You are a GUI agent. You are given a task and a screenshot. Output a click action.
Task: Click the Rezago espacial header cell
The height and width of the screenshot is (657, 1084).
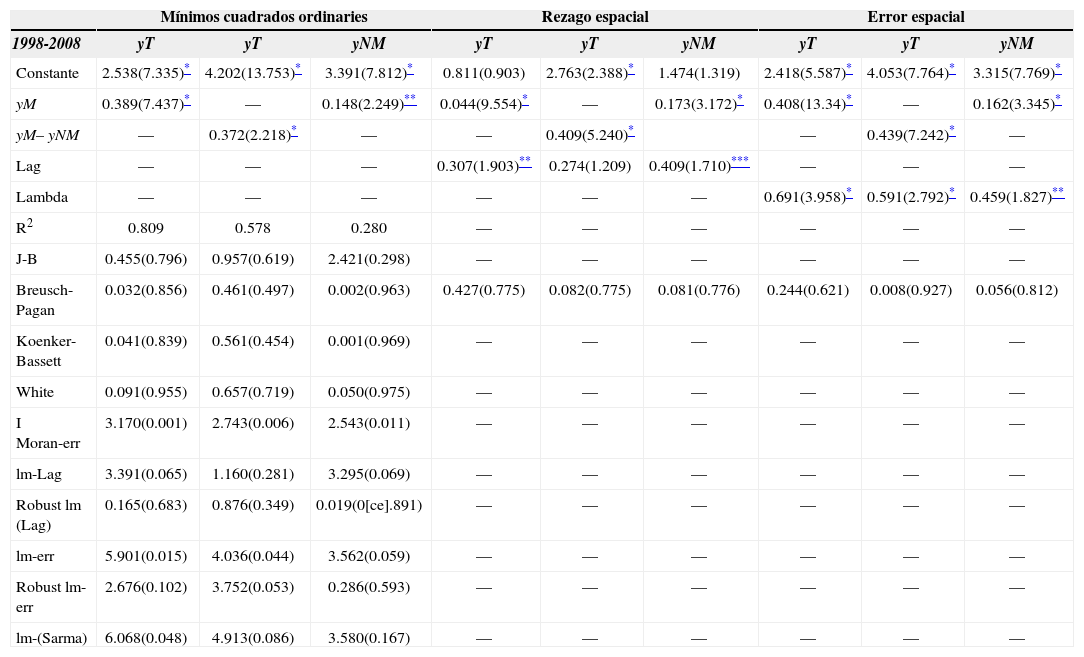coord(594,17)
